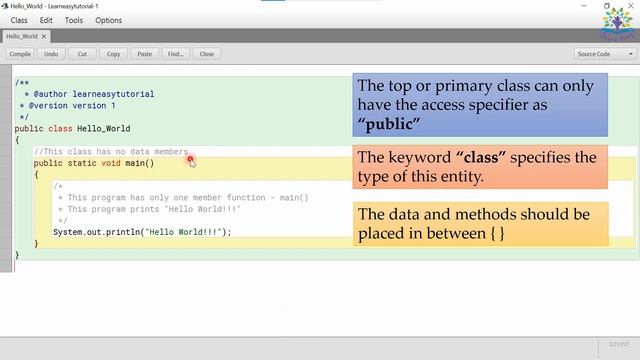Click the 'saved' status indicator
640x360 pixels.
(618, 344)
